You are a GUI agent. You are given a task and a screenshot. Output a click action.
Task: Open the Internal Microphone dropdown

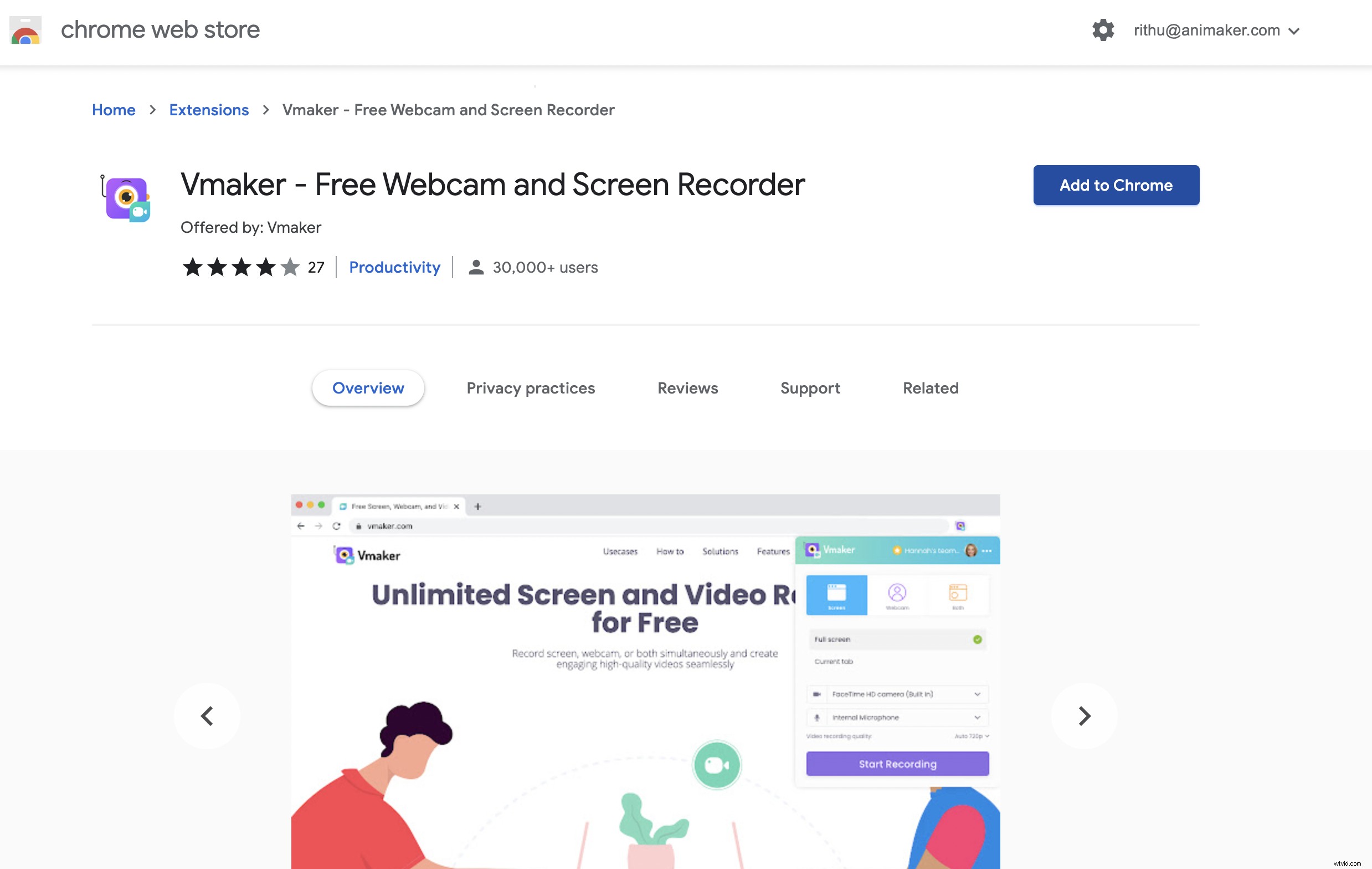tap(978, 717)
